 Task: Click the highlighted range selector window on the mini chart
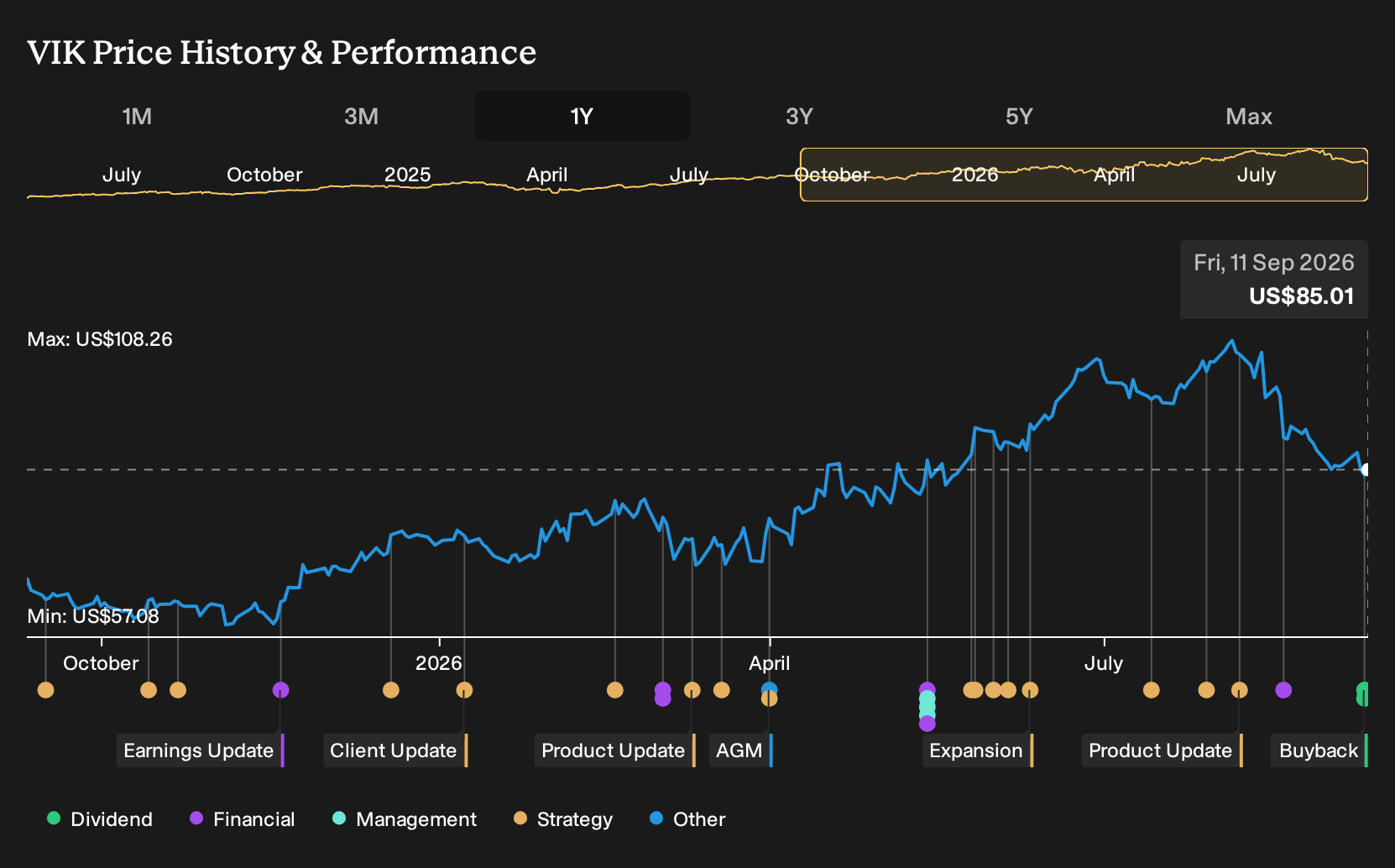coord(1084,175)
